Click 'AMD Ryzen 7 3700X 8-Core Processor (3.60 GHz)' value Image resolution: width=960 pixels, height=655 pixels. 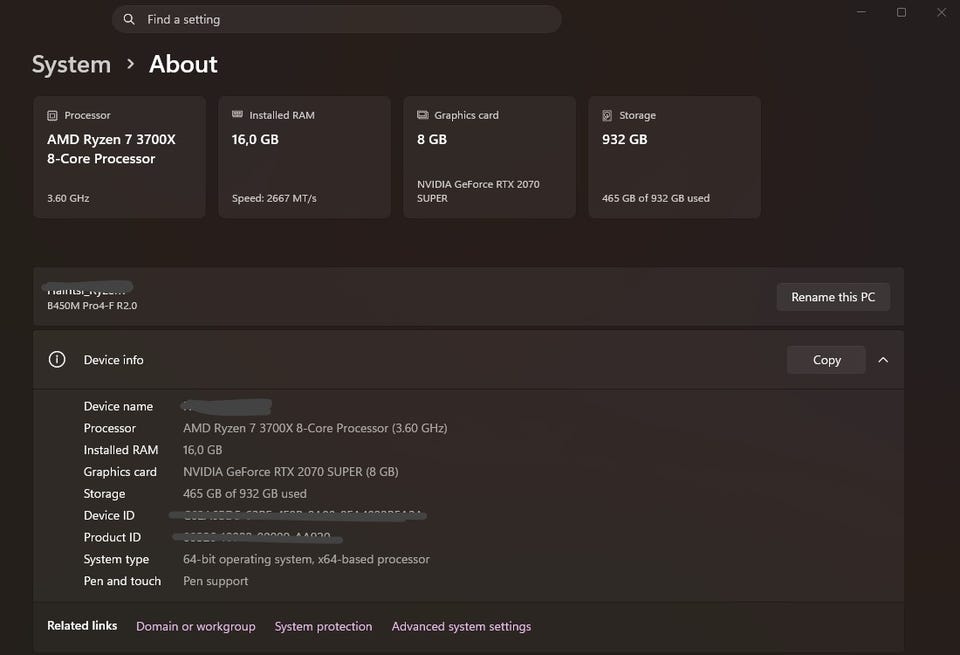pyautogui.click(x=315, y=428)
